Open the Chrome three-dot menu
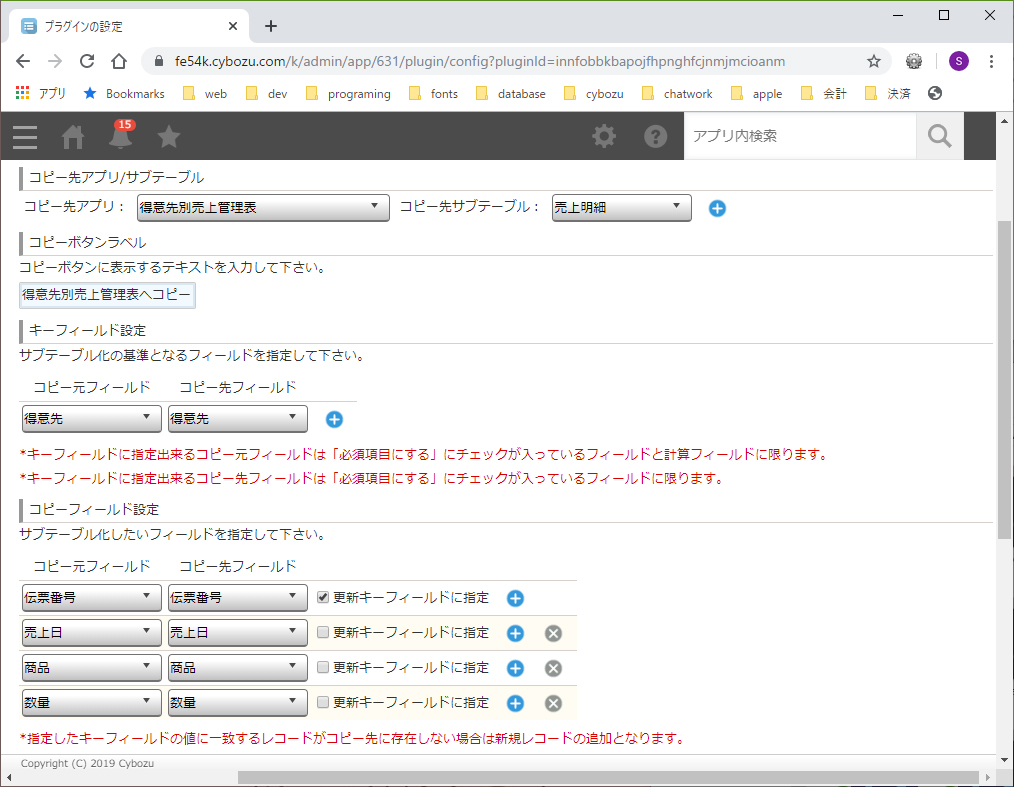This screenshot has width=1014, height=787. click(991, 61)
